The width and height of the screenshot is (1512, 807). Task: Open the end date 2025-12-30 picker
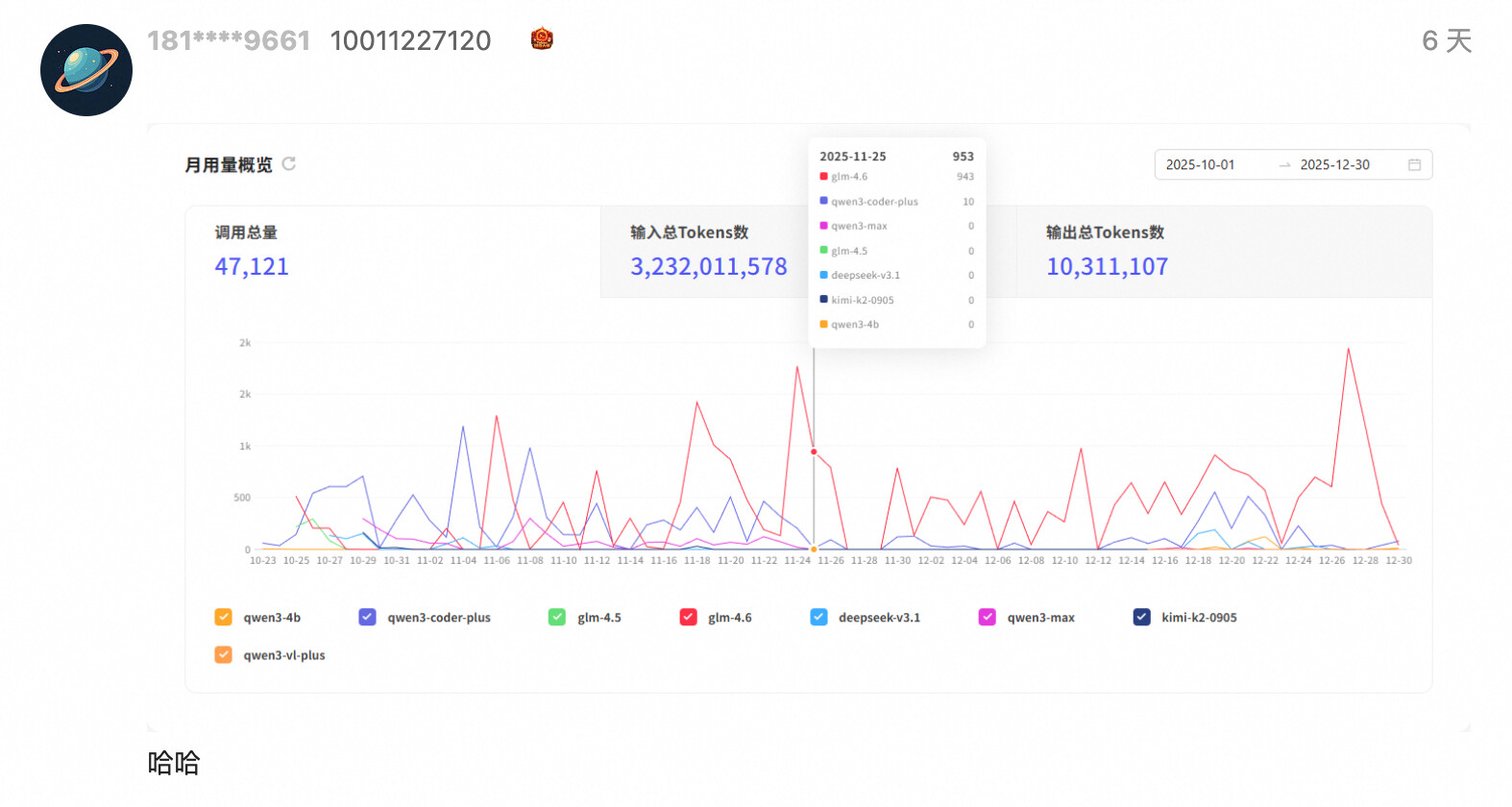coord(1335,165)
